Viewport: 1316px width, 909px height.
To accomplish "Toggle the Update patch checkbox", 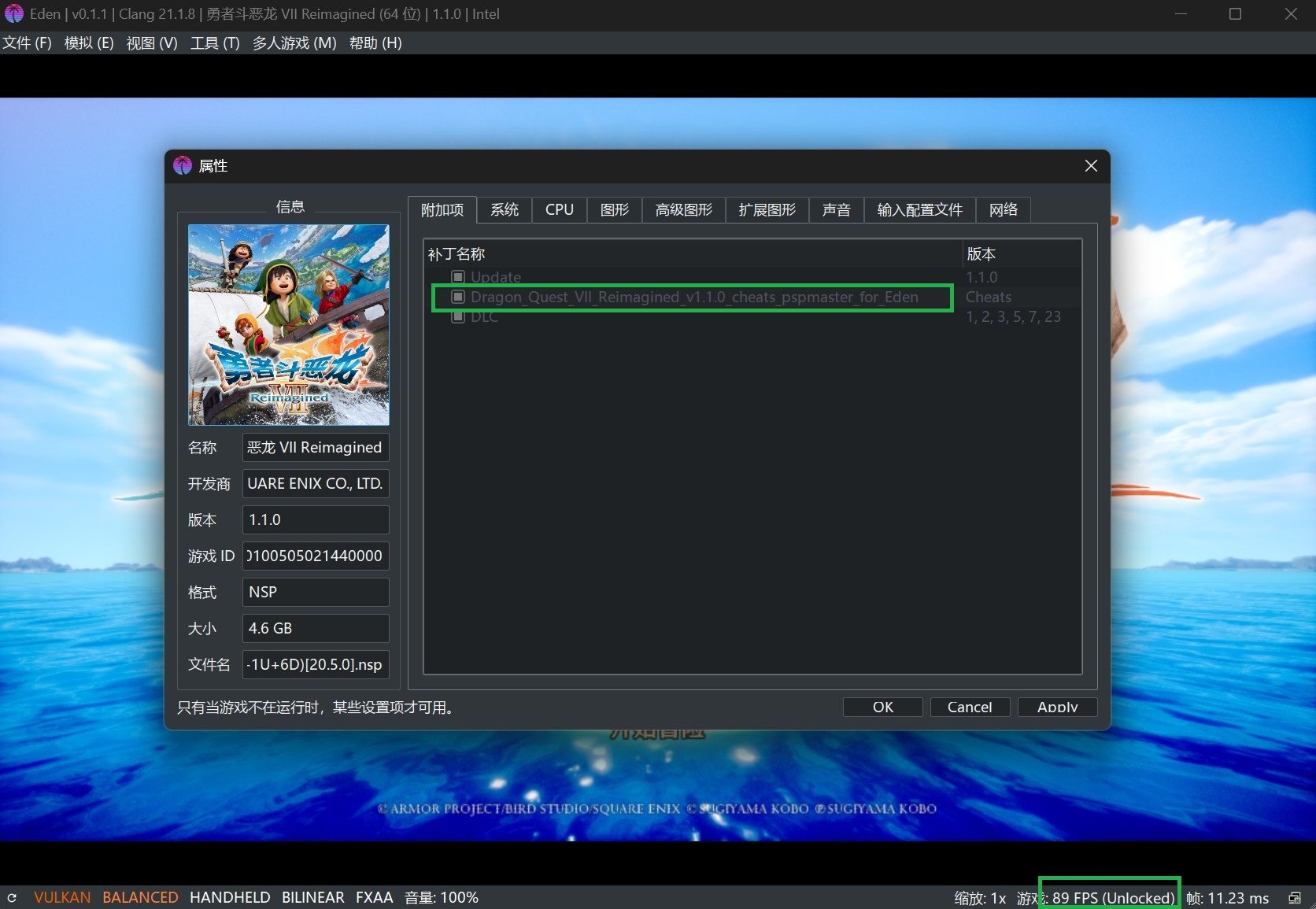I will pos(458,277).
